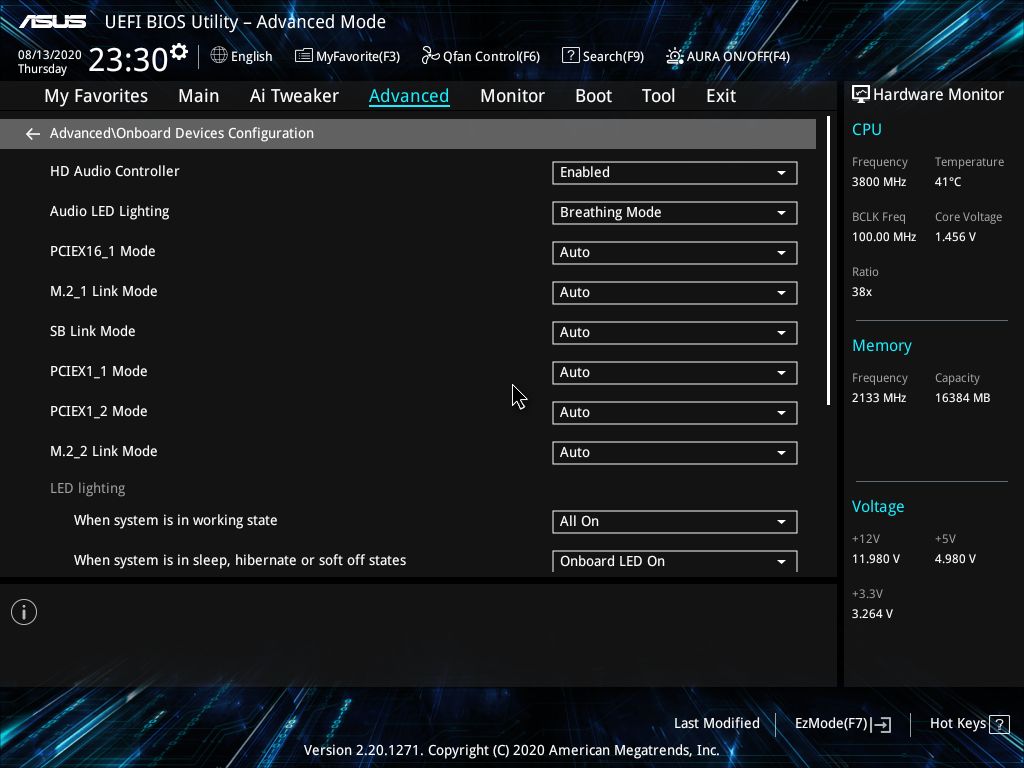
Task: Click the 41°C temperature value
Action: (x=948, y=182)
